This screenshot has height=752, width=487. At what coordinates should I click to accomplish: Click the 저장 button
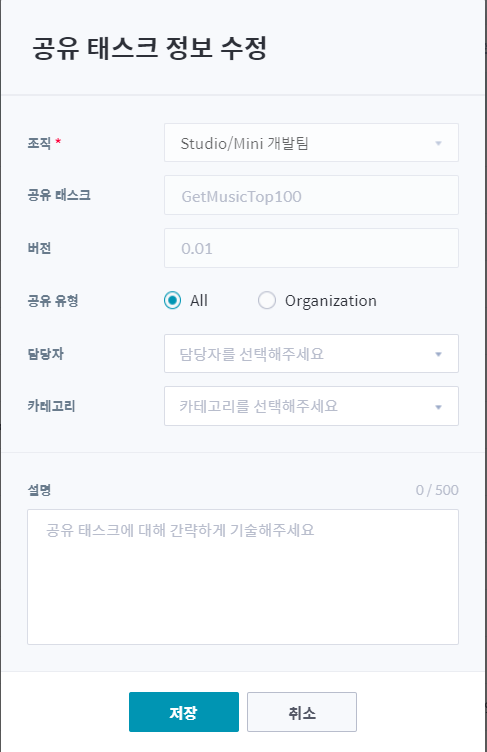pos(184,712)
